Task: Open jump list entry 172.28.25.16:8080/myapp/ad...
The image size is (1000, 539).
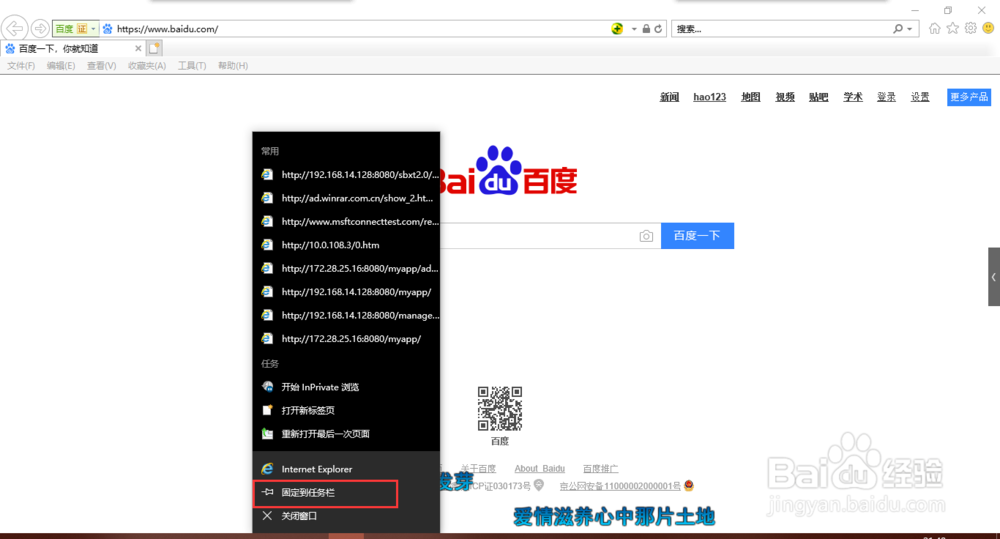Action: tap(346, 269)
